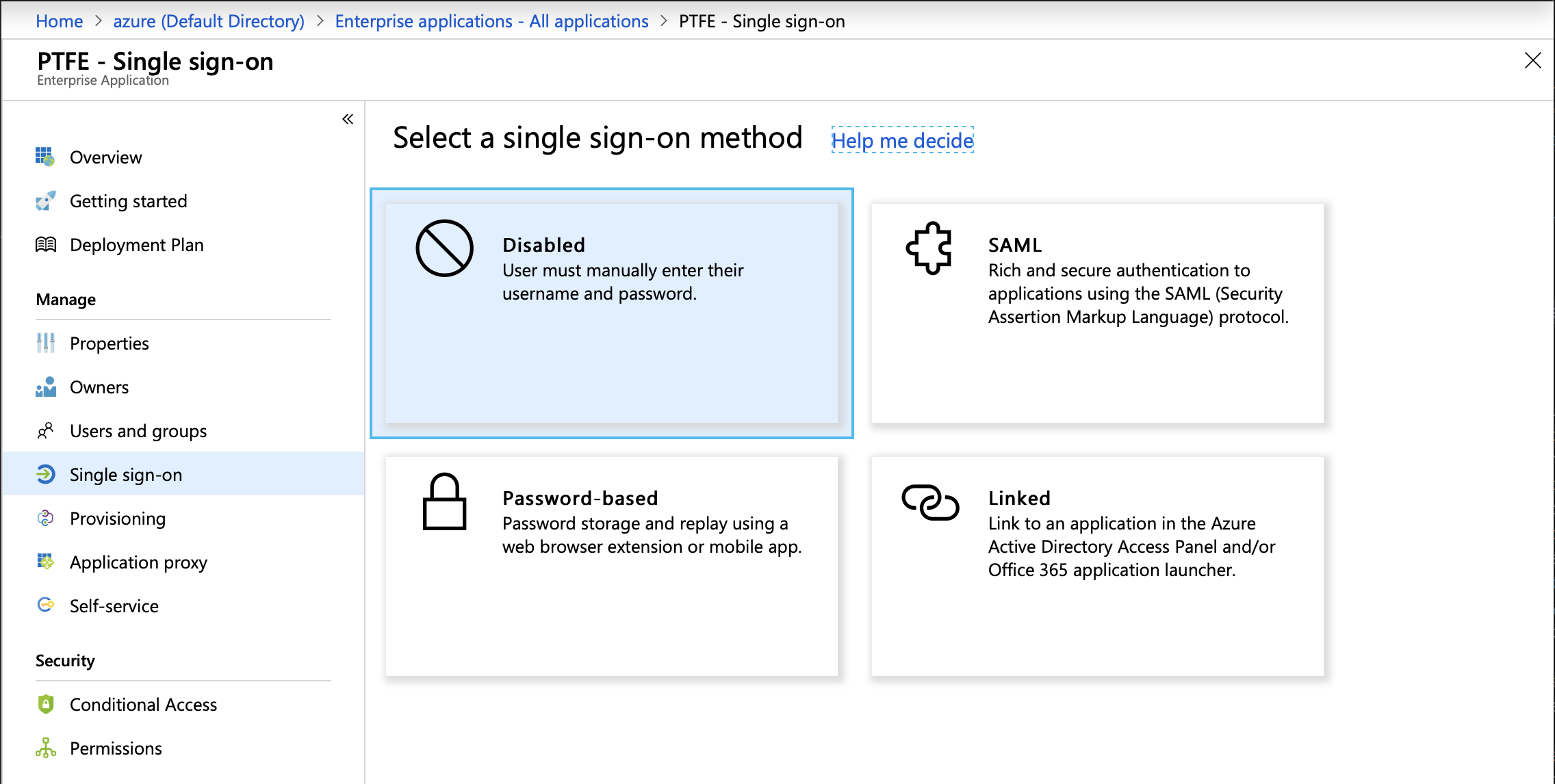1555x784 pixels.
Task: Go to Home in the breadcrumb
Action: pos(59,21)
